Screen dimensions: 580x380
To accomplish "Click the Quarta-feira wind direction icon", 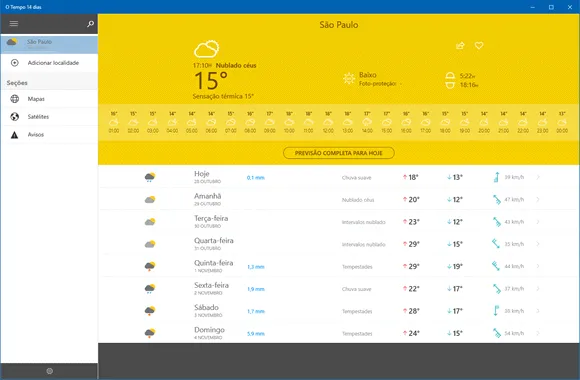I will [x=496, y=244].
